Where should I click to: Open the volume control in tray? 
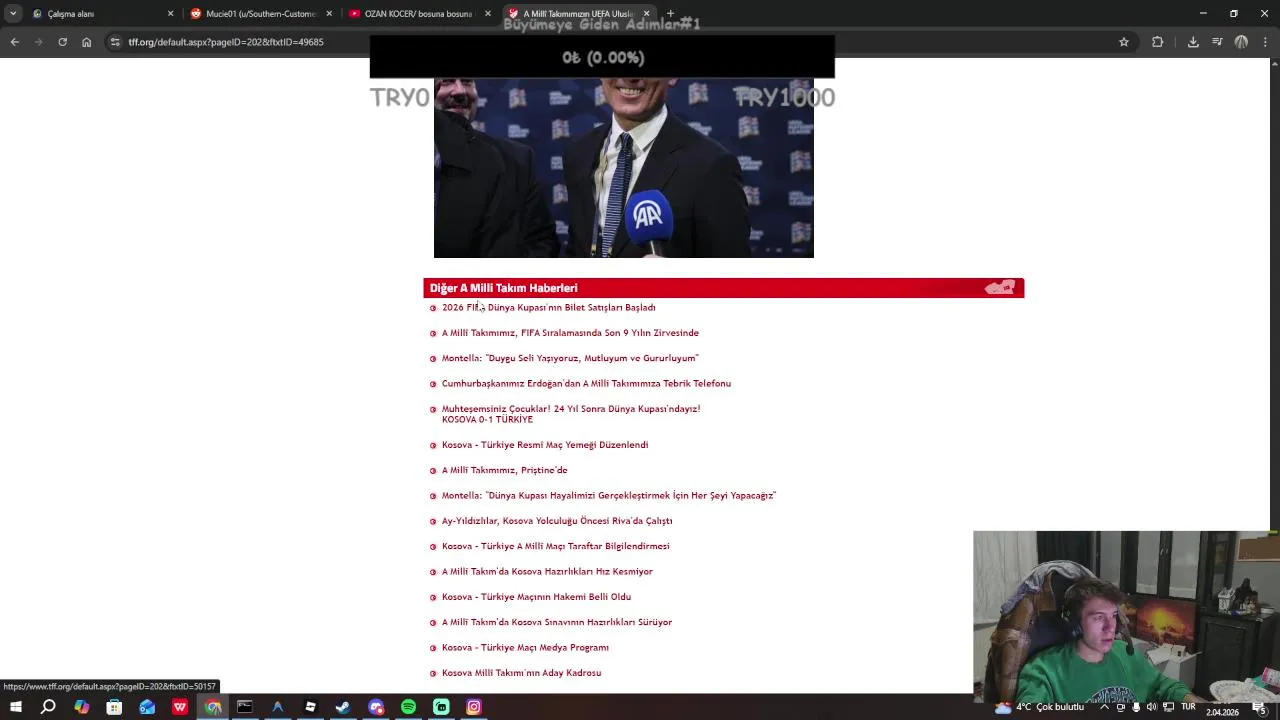tap(1151, 707)
